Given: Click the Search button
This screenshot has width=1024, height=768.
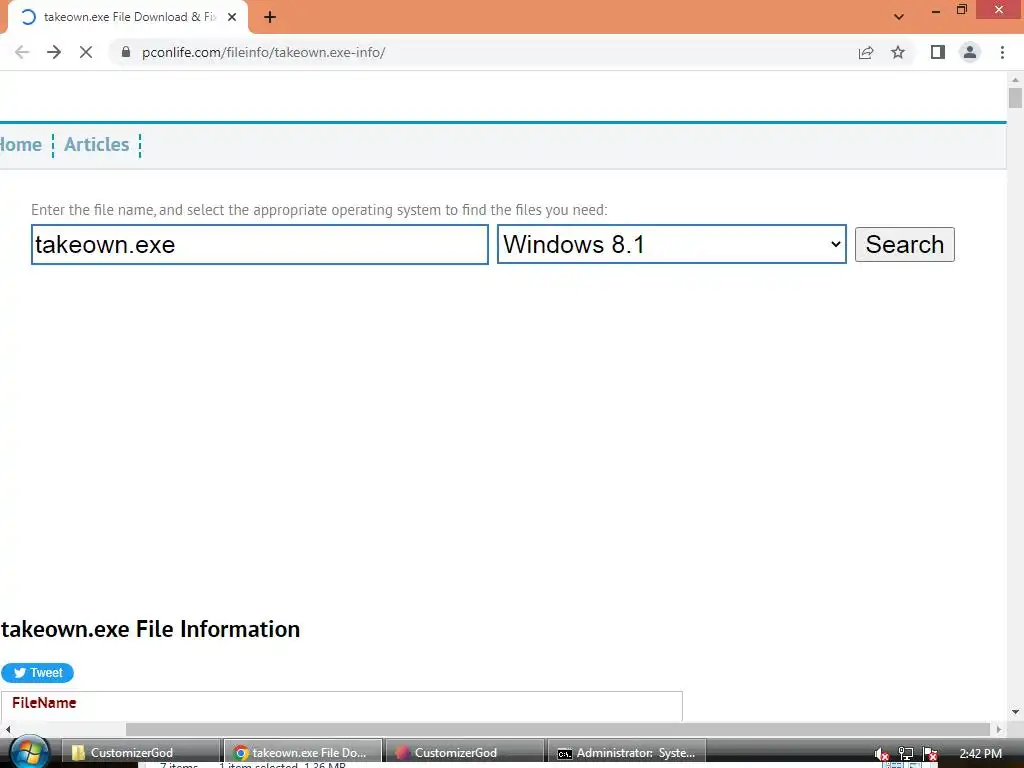Looking at the screenshot, I should 904,244.
